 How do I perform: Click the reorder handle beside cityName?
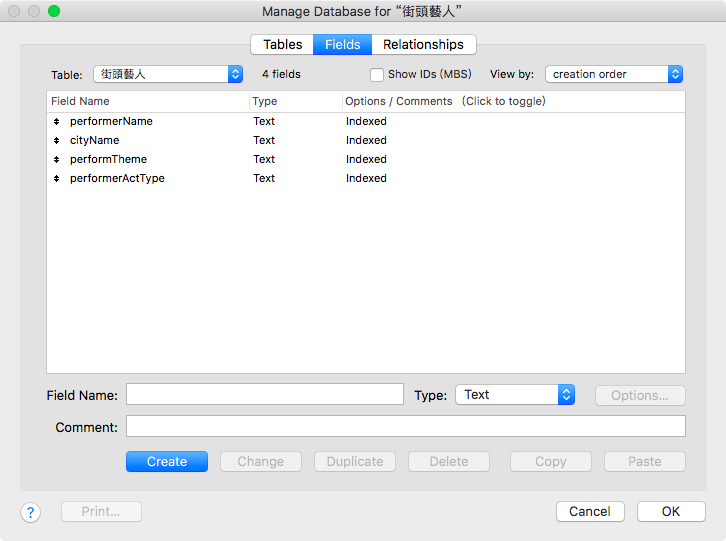(56, 140)
